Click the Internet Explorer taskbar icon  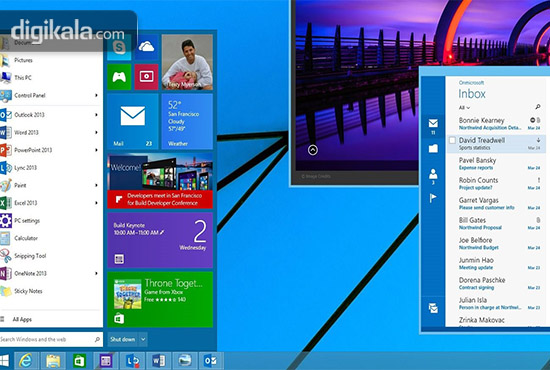26,361
